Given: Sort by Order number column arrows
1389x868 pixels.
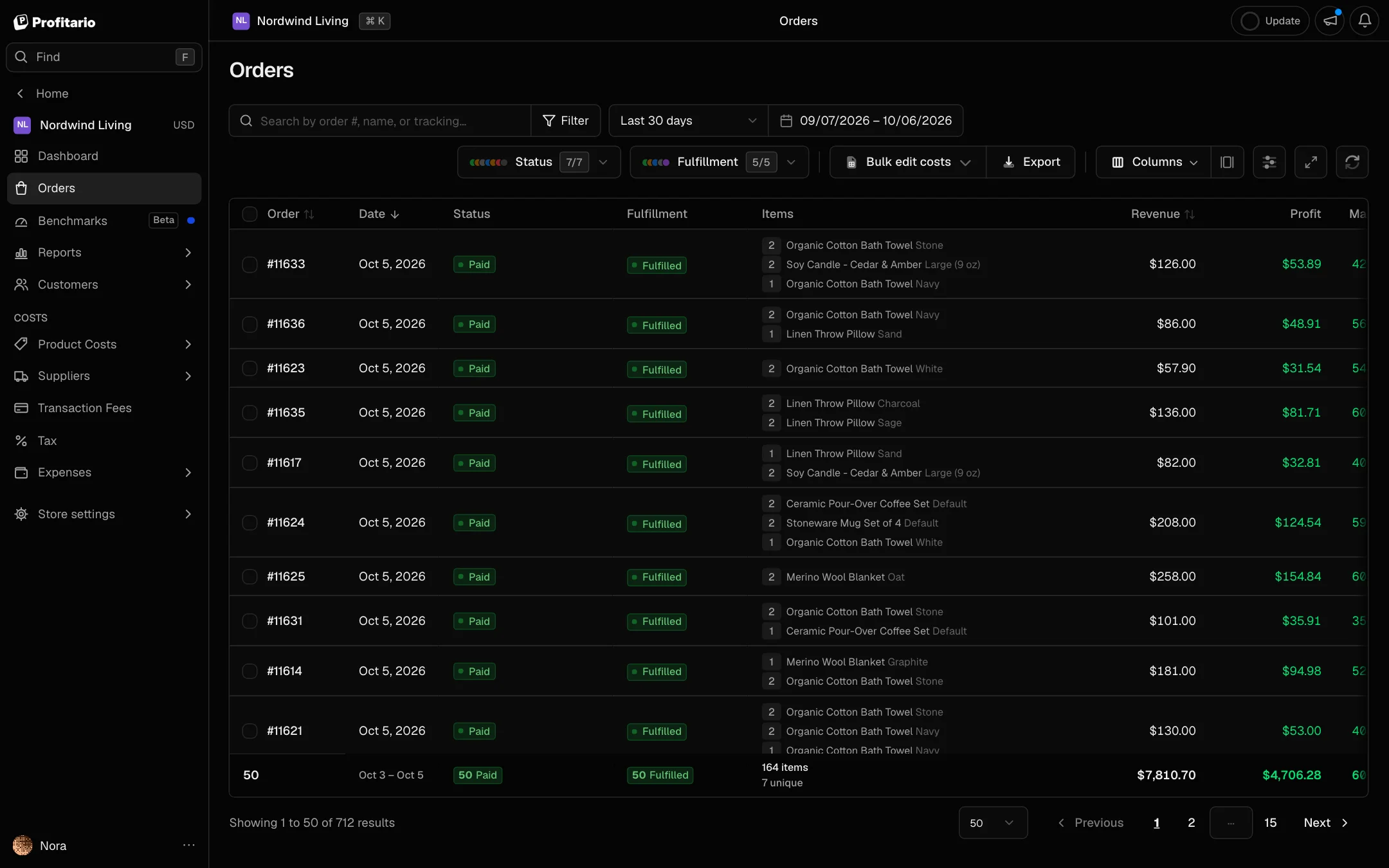Looking at the screenshot, I should click(x=309, y=214).
